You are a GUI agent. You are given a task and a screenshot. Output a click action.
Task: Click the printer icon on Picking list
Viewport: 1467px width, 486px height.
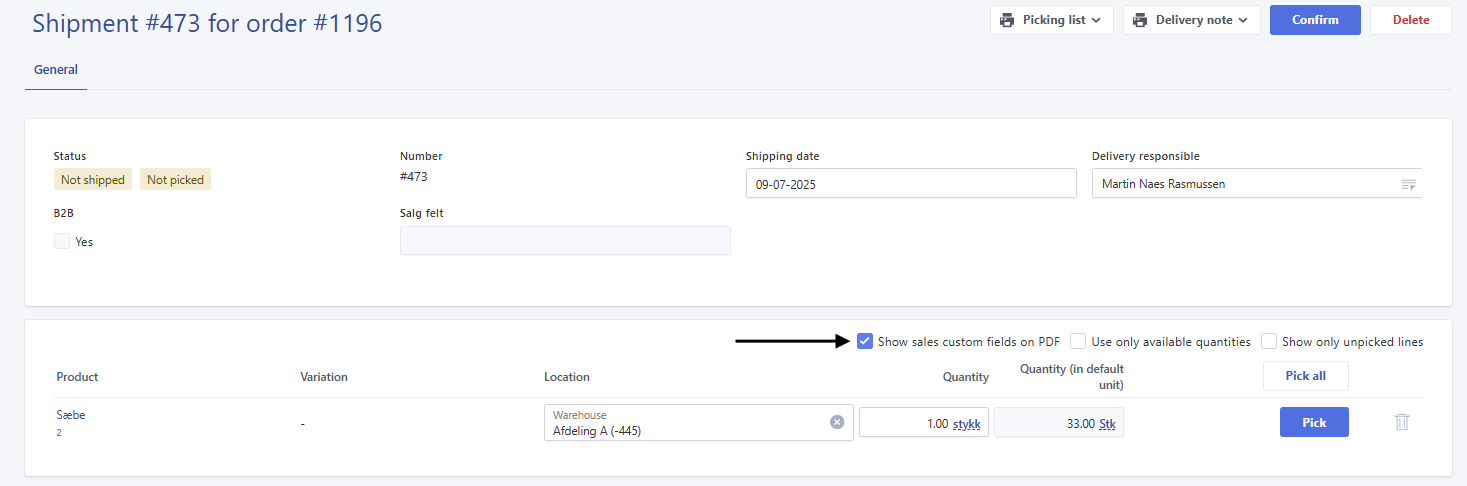(1007, 20)
